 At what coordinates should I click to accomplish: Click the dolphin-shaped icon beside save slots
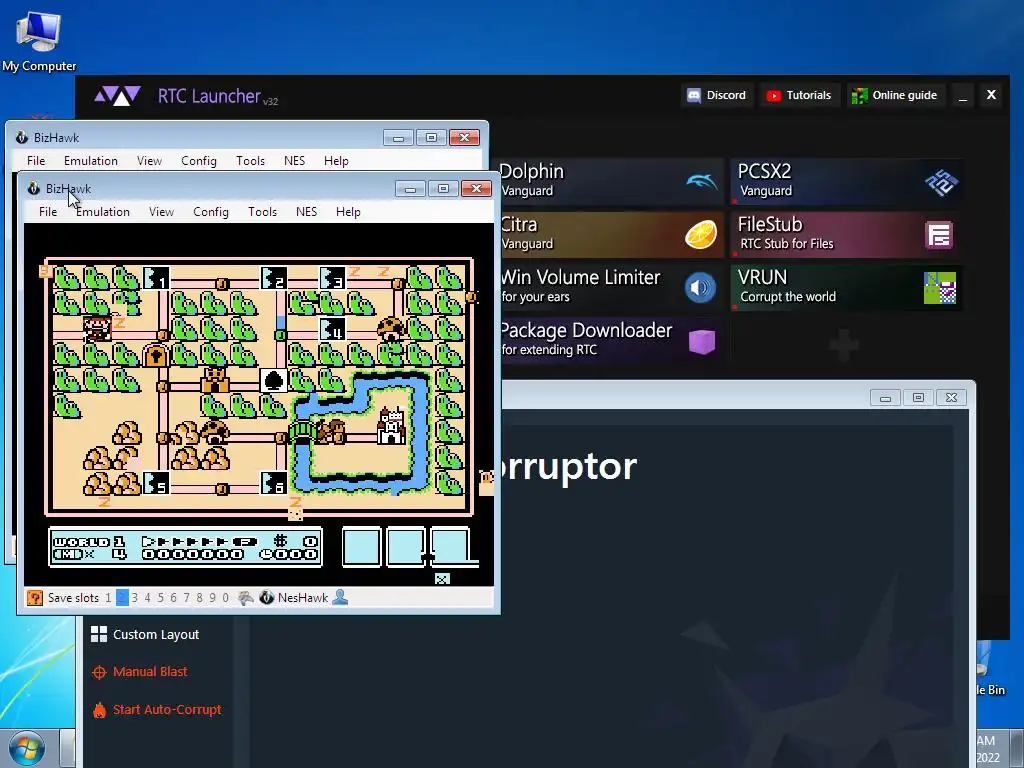tap(246, 598)
